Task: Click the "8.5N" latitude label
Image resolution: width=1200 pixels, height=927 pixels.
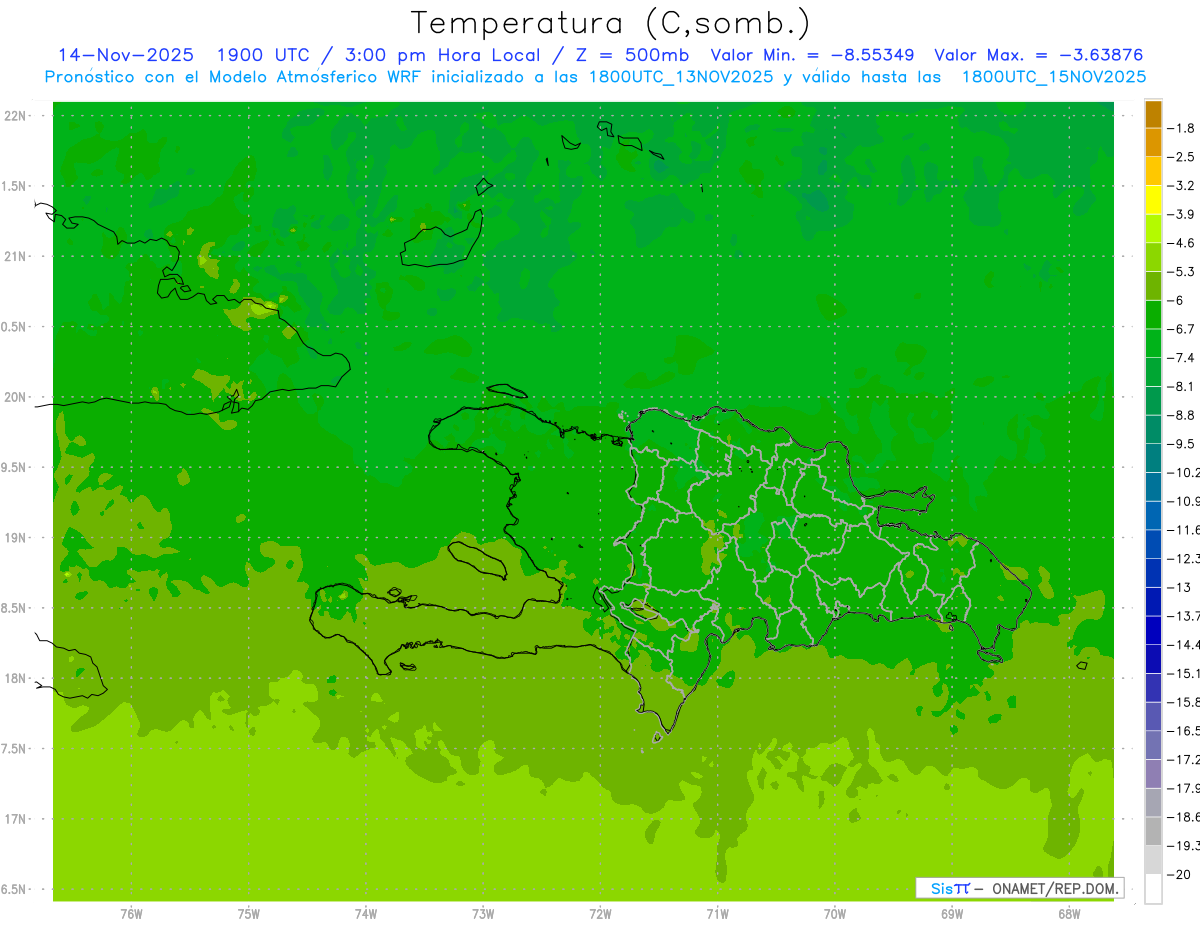Action: [x=13, y=608]
